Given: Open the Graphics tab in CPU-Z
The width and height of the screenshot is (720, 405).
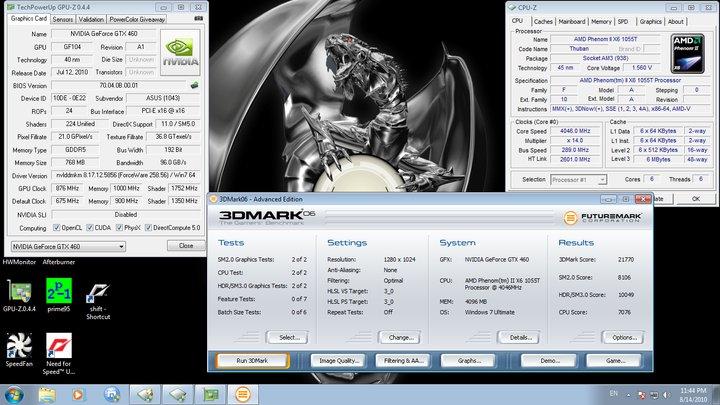Looking at the screenshot, I should pos(651,22).
